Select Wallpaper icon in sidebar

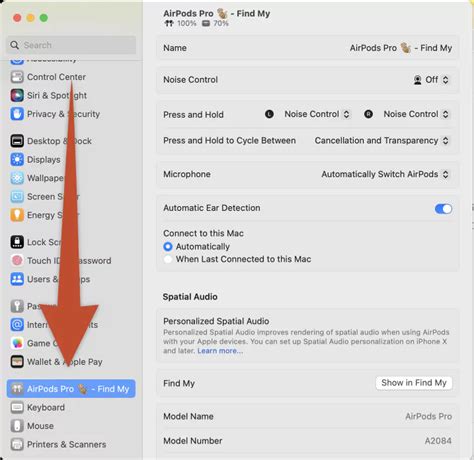pos(17,178)
